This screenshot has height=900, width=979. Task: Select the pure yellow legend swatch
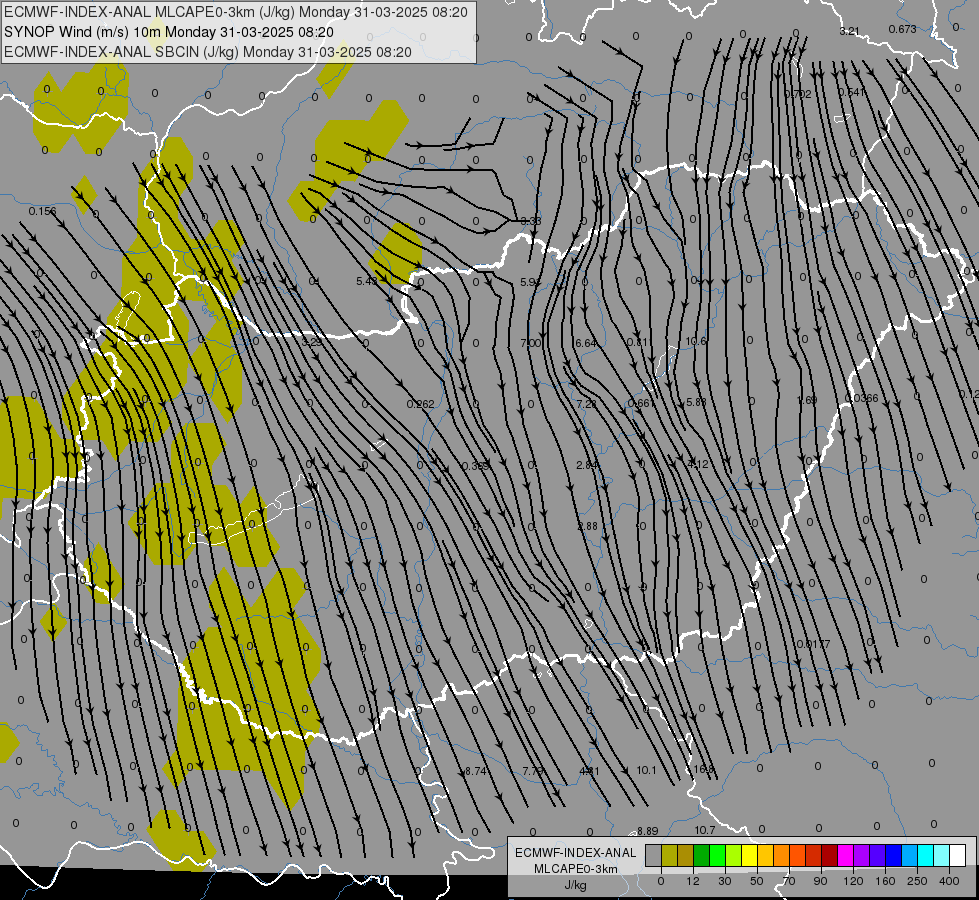749,856
